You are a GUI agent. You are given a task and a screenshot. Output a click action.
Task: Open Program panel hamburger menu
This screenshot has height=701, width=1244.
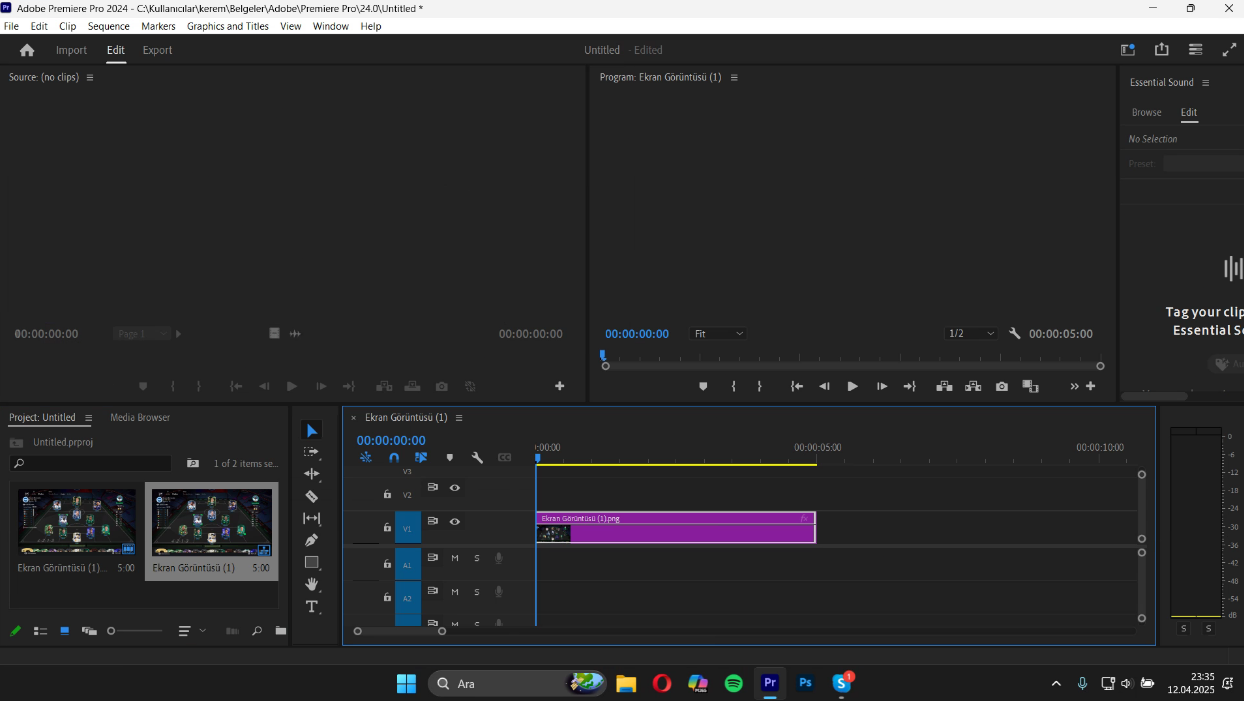point(734,77)
